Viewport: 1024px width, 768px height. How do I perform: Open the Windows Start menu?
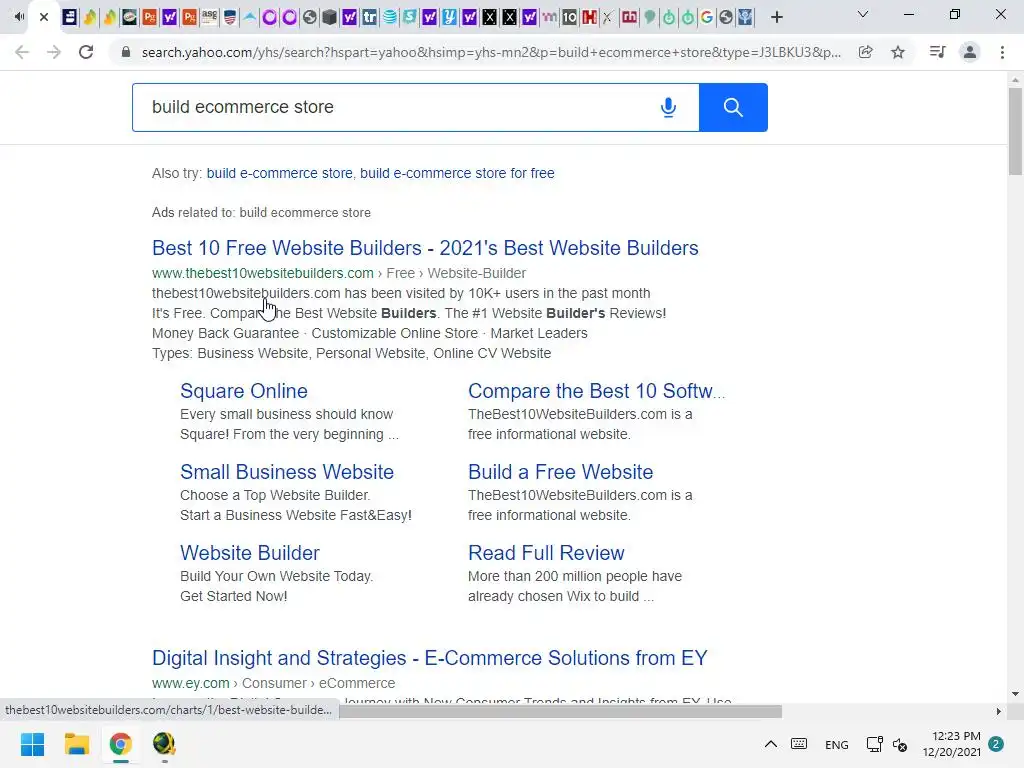pyautogui.click(x=32, y=744)
